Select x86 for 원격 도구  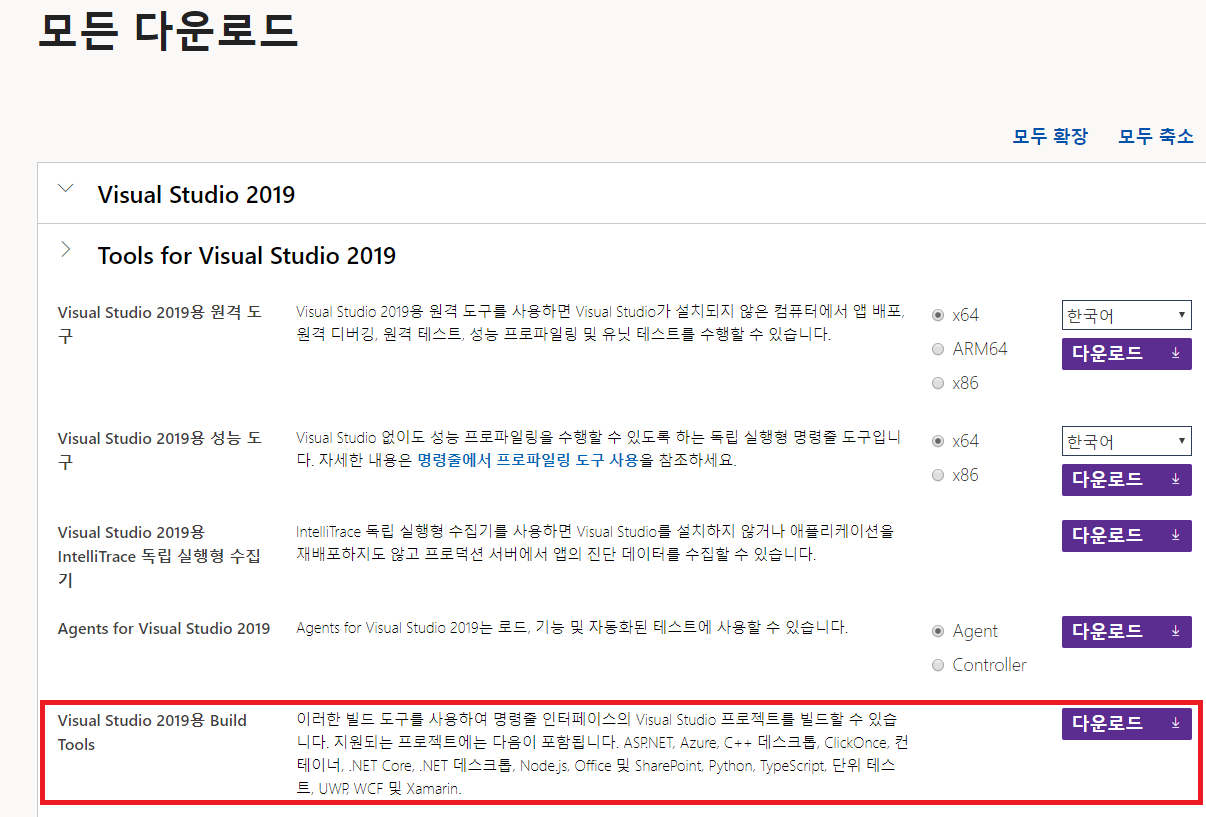[x=938, y=383]
